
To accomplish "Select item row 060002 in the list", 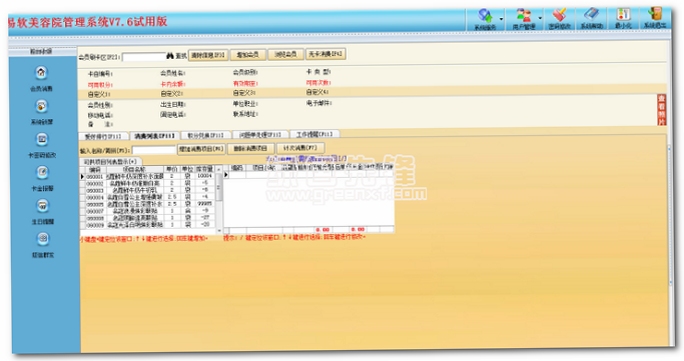I will (148, 184).
